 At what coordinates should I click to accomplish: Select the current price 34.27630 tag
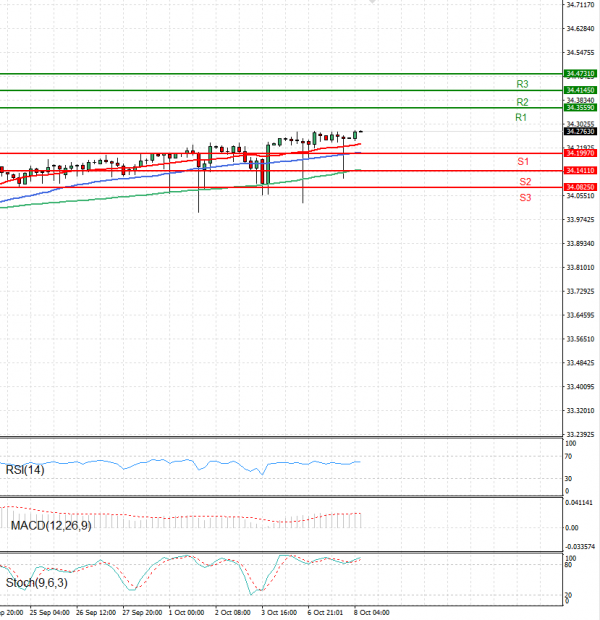tap(580, 132)
